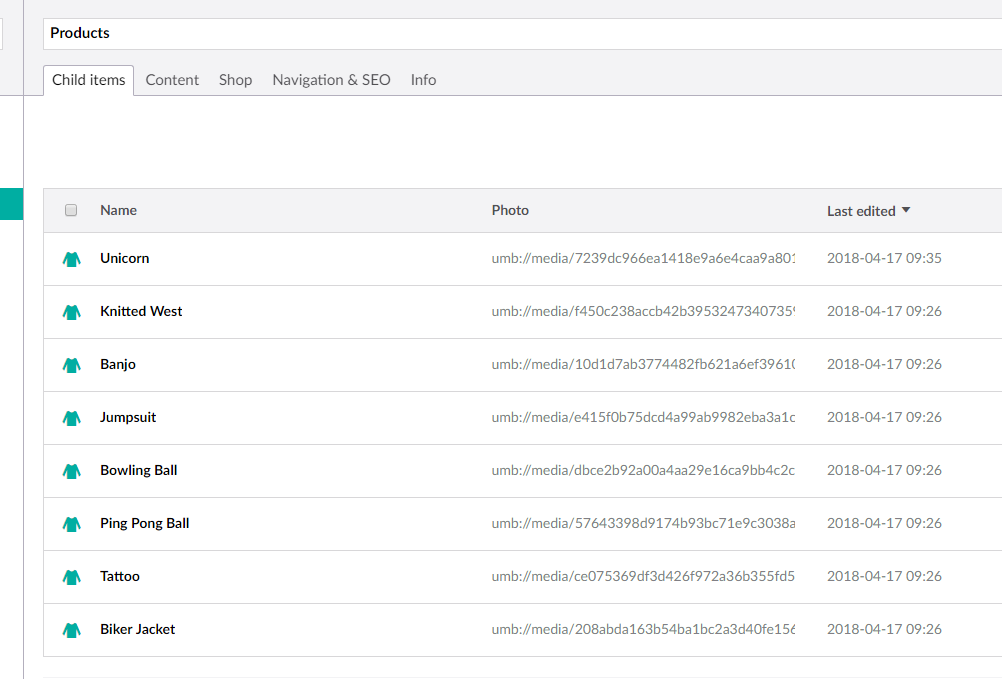Open the Navigation & SEO tab

(331, 80)
